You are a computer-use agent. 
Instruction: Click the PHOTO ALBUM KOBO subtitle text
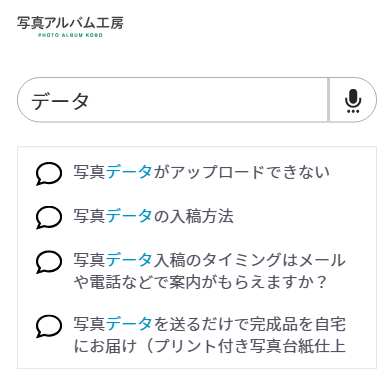(x=70, y=35)
